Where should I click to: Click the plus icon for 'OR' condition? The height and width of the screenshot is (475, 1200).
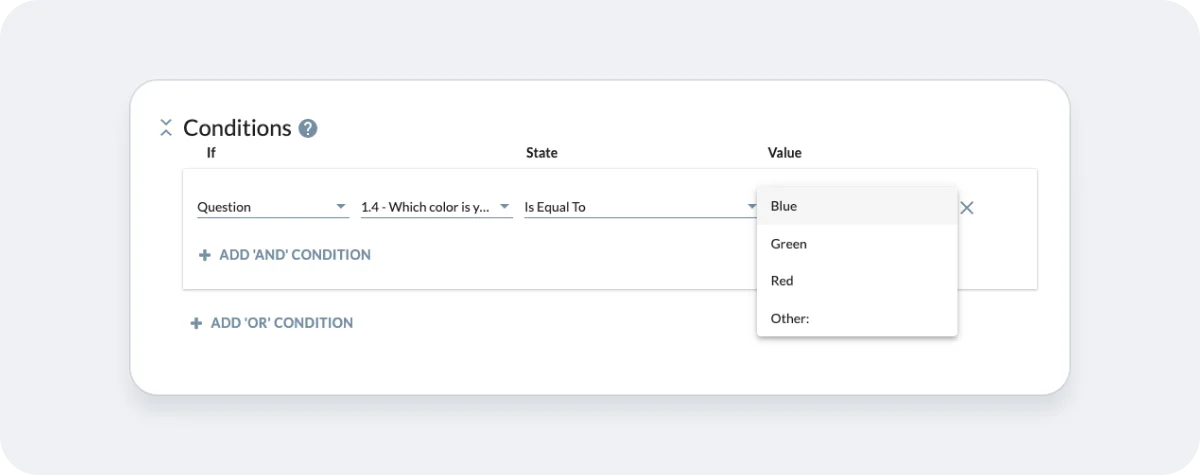coord(197,323)
